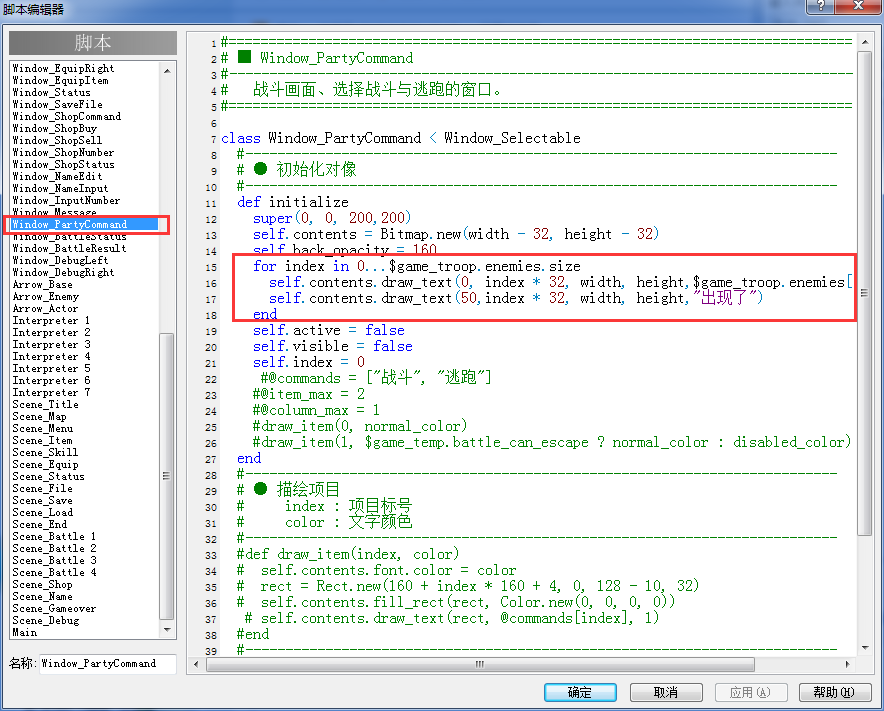Select Arrow_Base script
Image resolution: width=884 pixels, height=711 pixels.
click(42, 285)
